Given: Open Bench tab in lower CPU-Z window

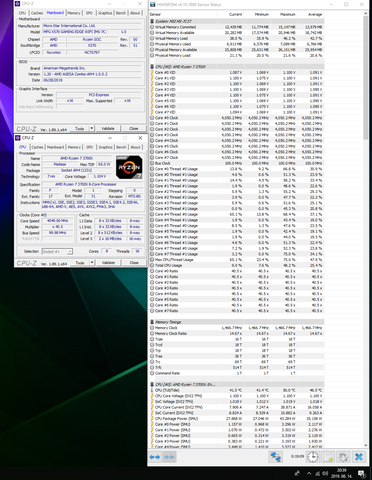Looking at the screenshot, I should [121, 147].
